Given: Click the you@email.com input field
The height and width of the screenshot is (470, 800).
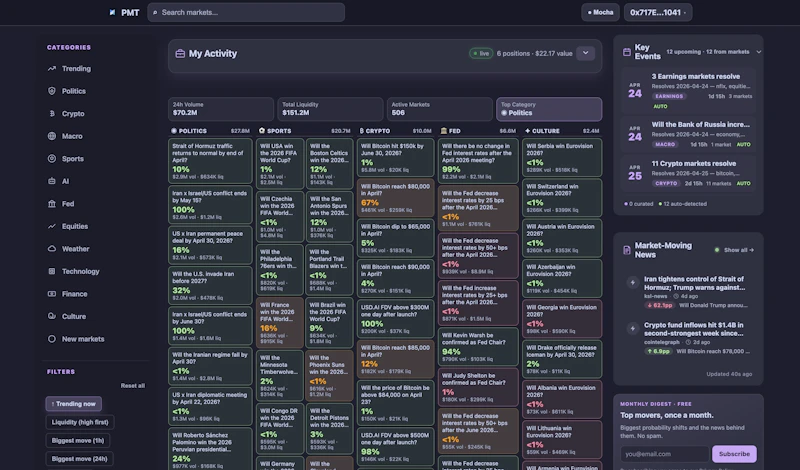Looking at the screenshot, I should (x=664, y=454).
